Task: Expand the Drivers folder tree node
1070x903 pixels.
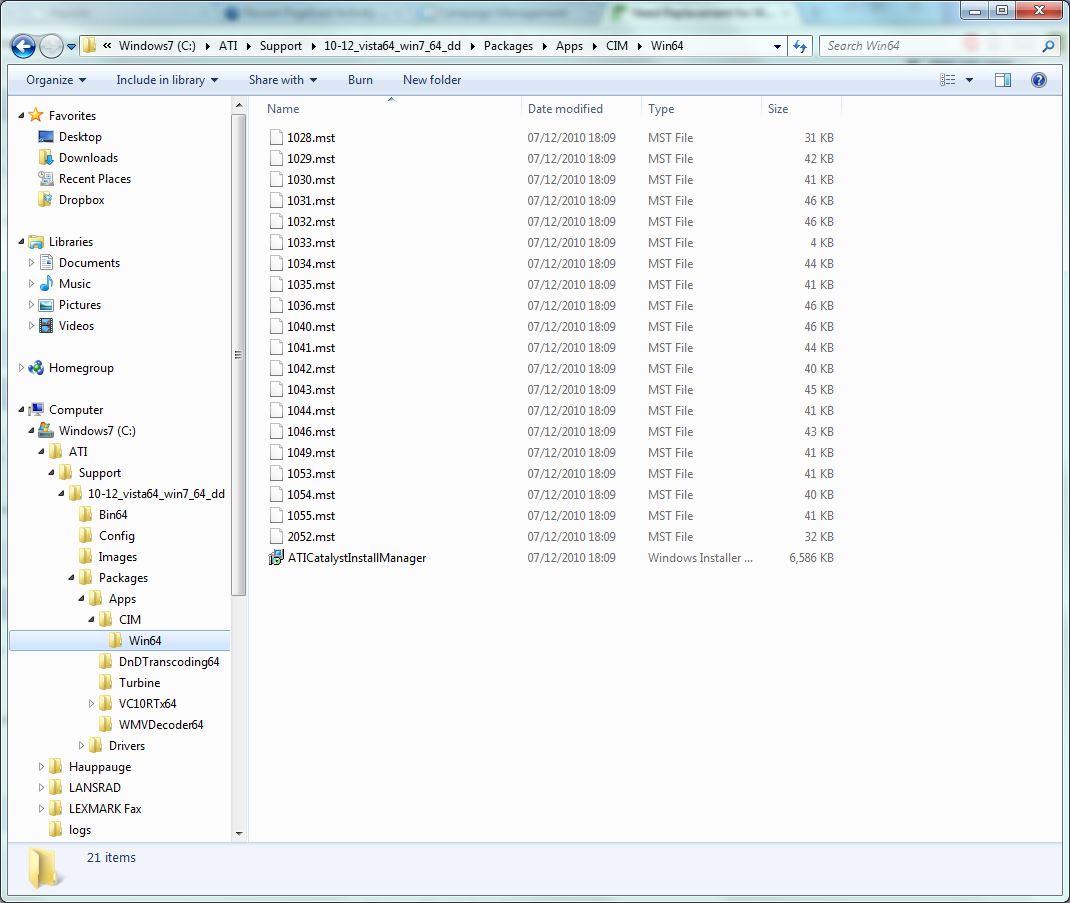Action: click(82, 746)
